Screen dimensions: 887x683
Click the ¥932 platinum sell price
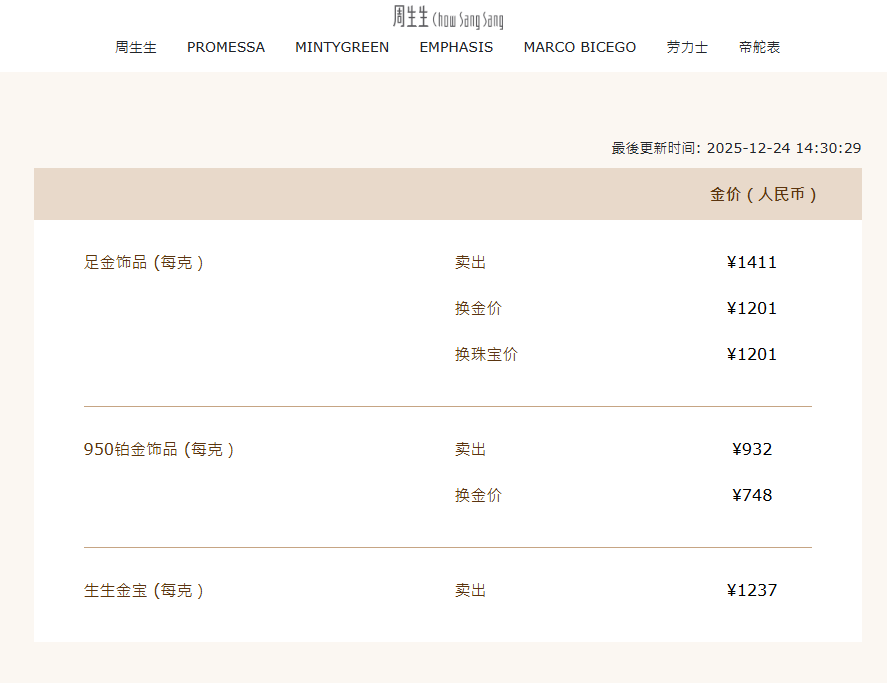(x=752, y=450)
